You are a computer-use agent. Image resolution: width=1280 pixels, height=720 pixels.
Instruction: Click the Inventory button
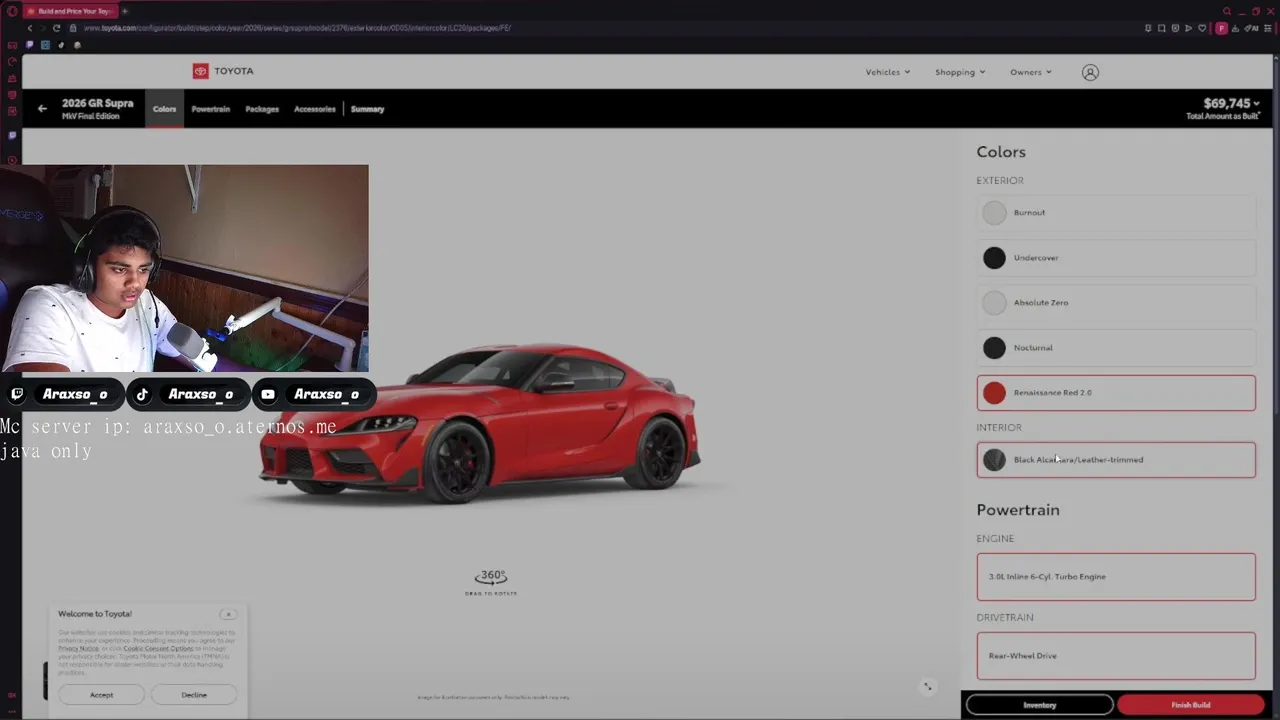click(1039, 705)
